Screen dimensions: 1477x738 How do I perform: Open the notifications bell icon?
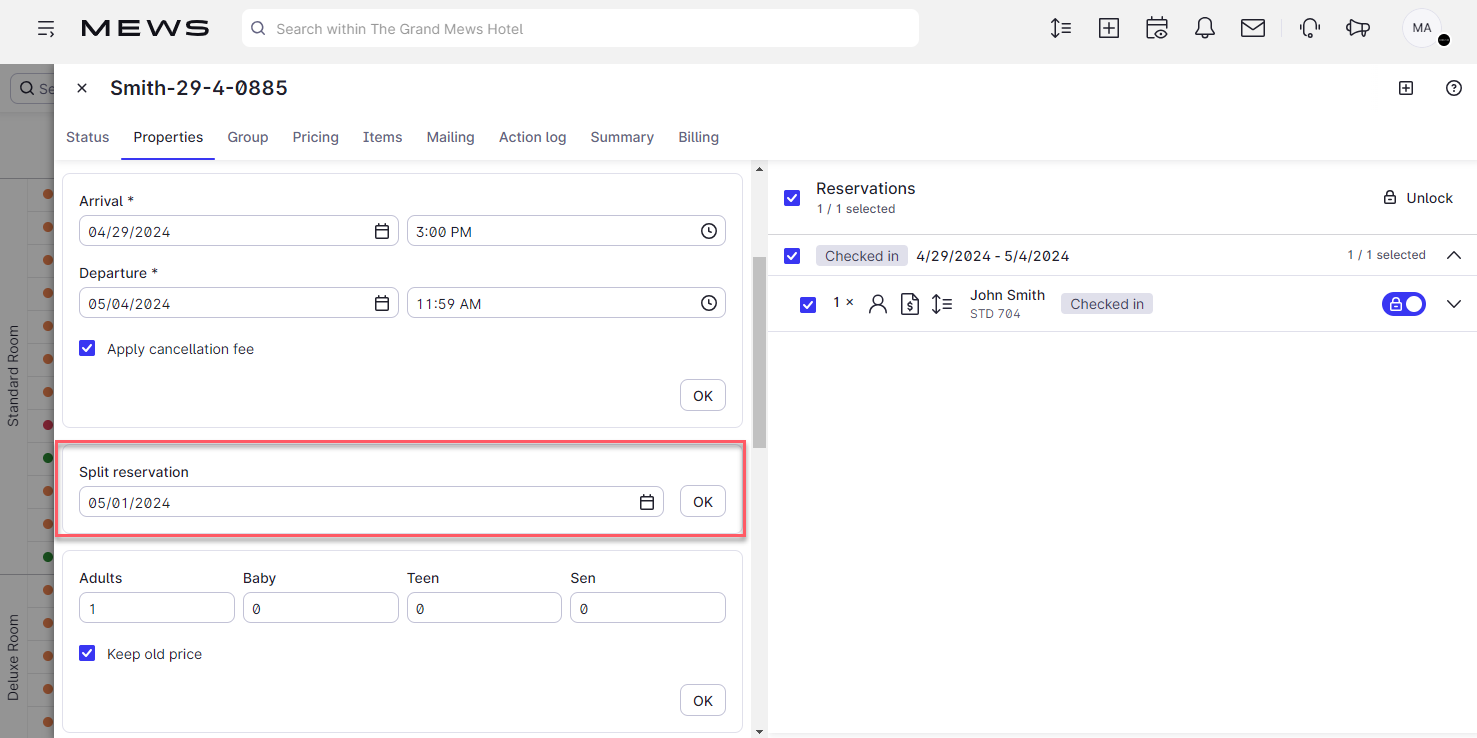click(x=1205, y=29)
